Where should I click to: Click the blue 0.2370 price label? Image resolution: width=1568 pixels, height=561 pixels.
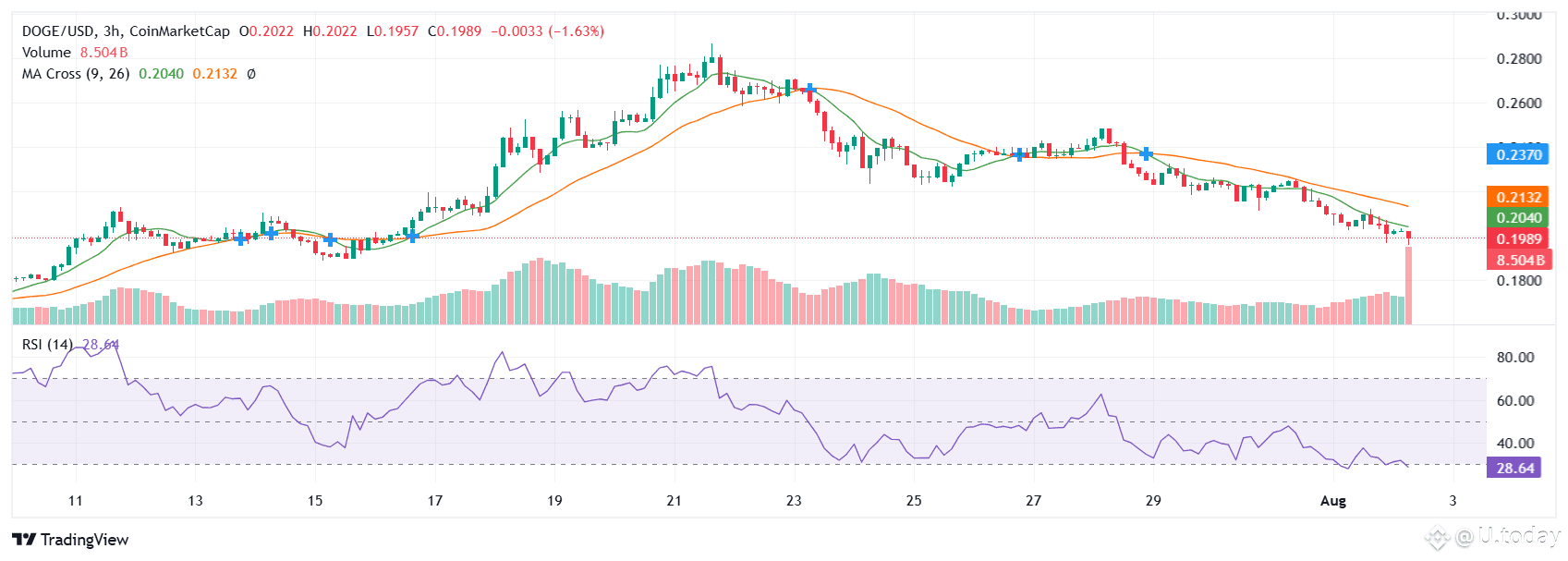[x=1517, y=154]
